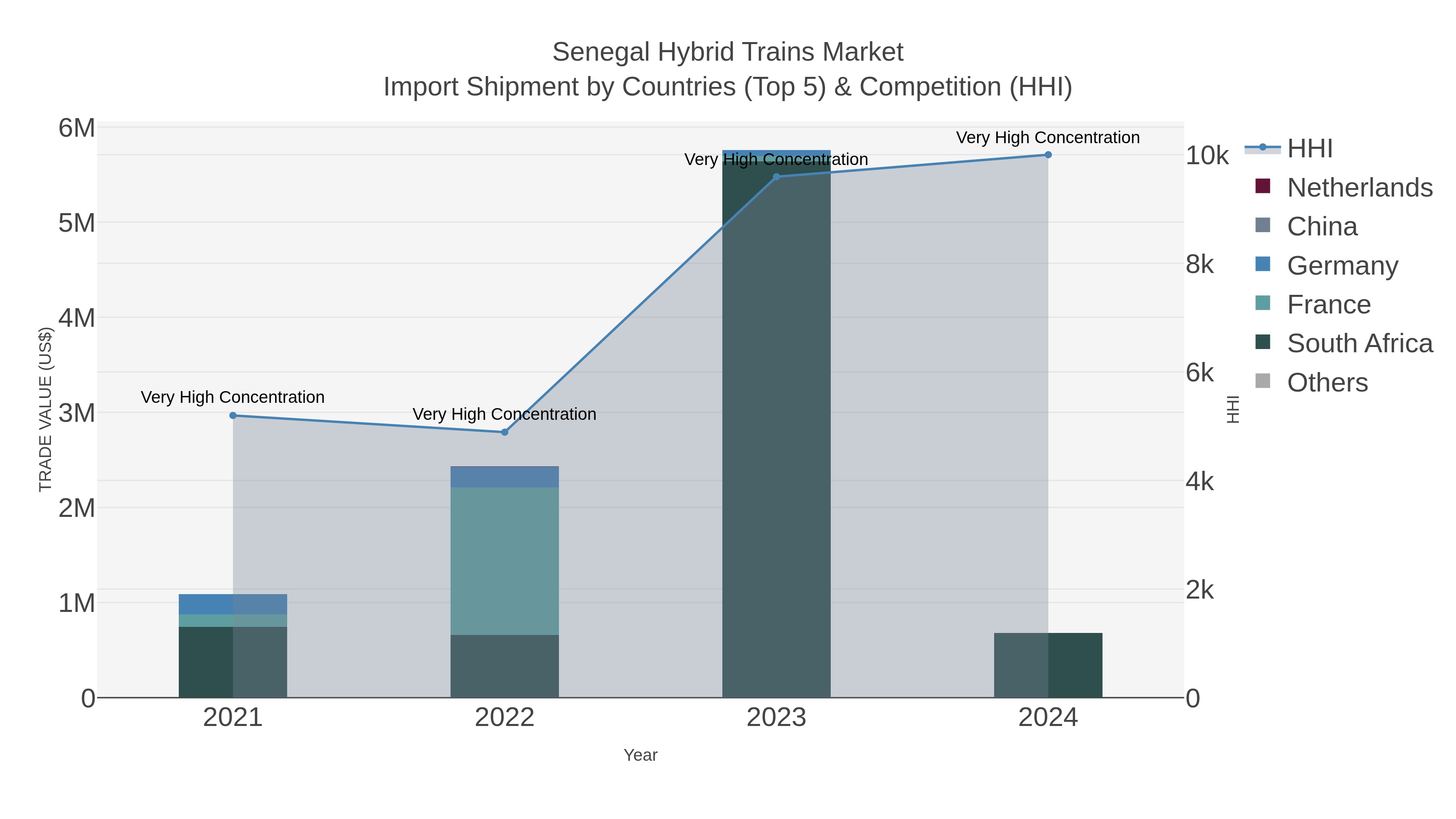Image resolution: width=1456 pixels, height=819 pixels.
Task: Click the 2024 Very High Concentration annotation
Action: click(x=1048, y=138)
